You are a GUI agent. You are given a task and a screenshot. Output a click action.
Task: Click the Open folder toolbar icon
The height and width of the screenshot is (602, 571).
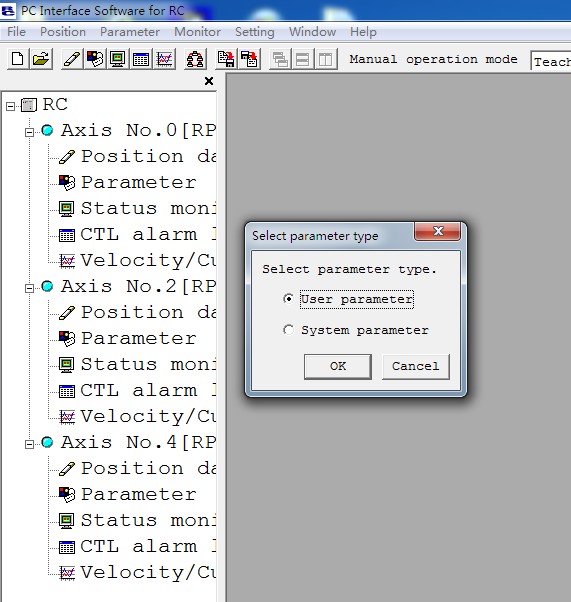coord(41,59)
